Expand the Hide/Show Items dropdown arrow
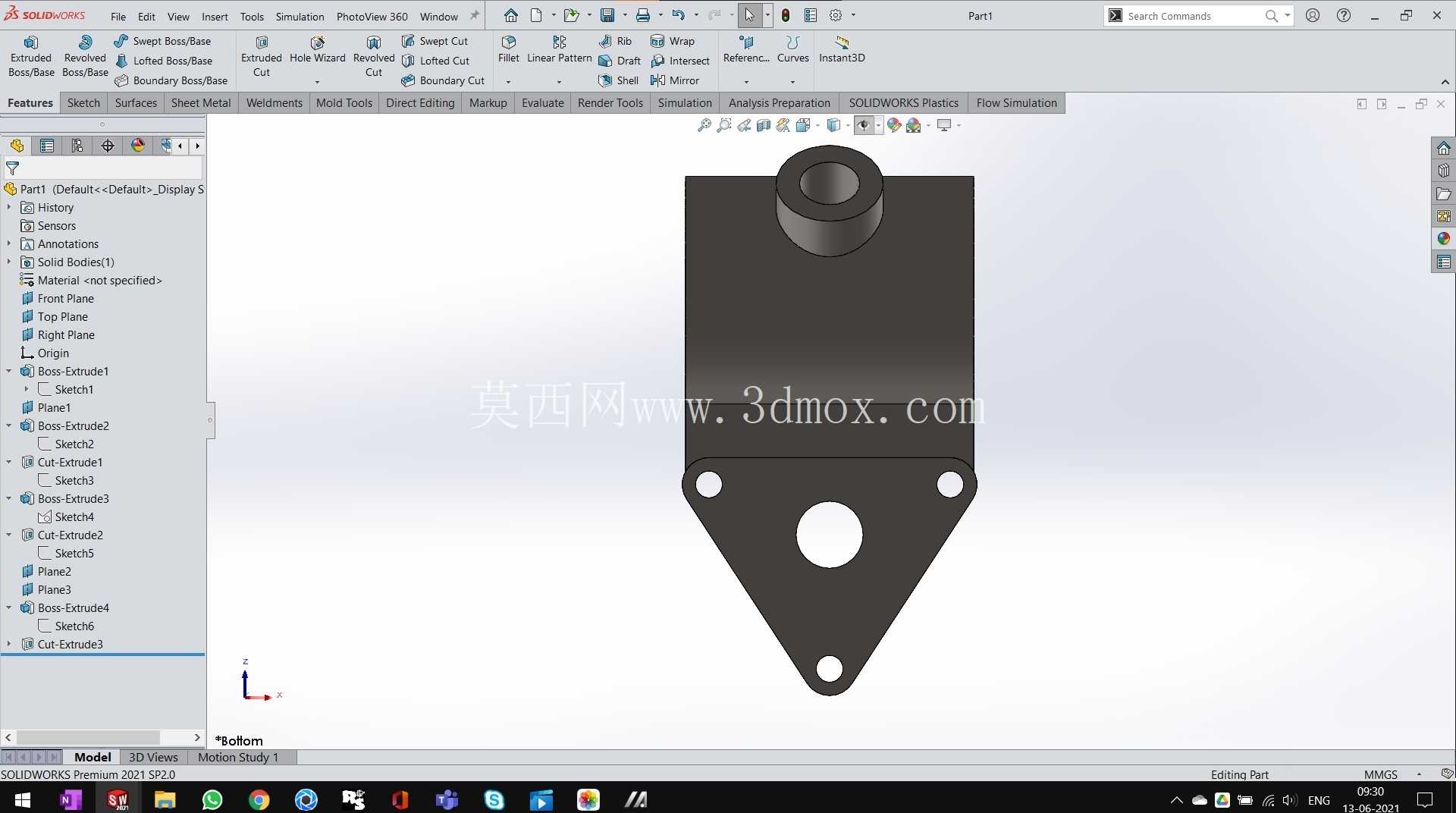This screenshot has width=1456, height=813. pyautogui.click(x=878, y=125)
